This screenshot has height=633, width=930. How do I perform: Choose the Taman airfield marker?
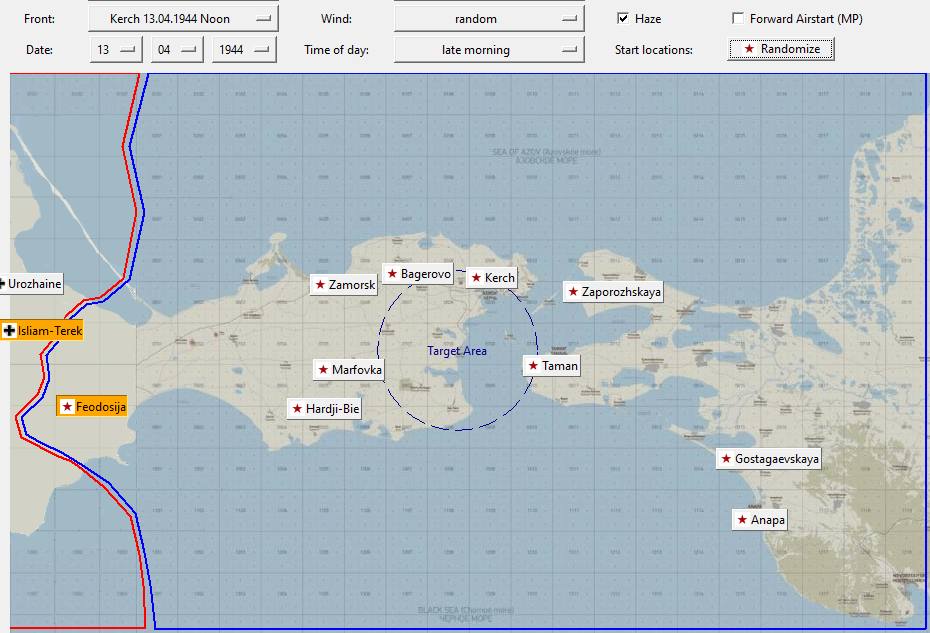coord(552,365)
